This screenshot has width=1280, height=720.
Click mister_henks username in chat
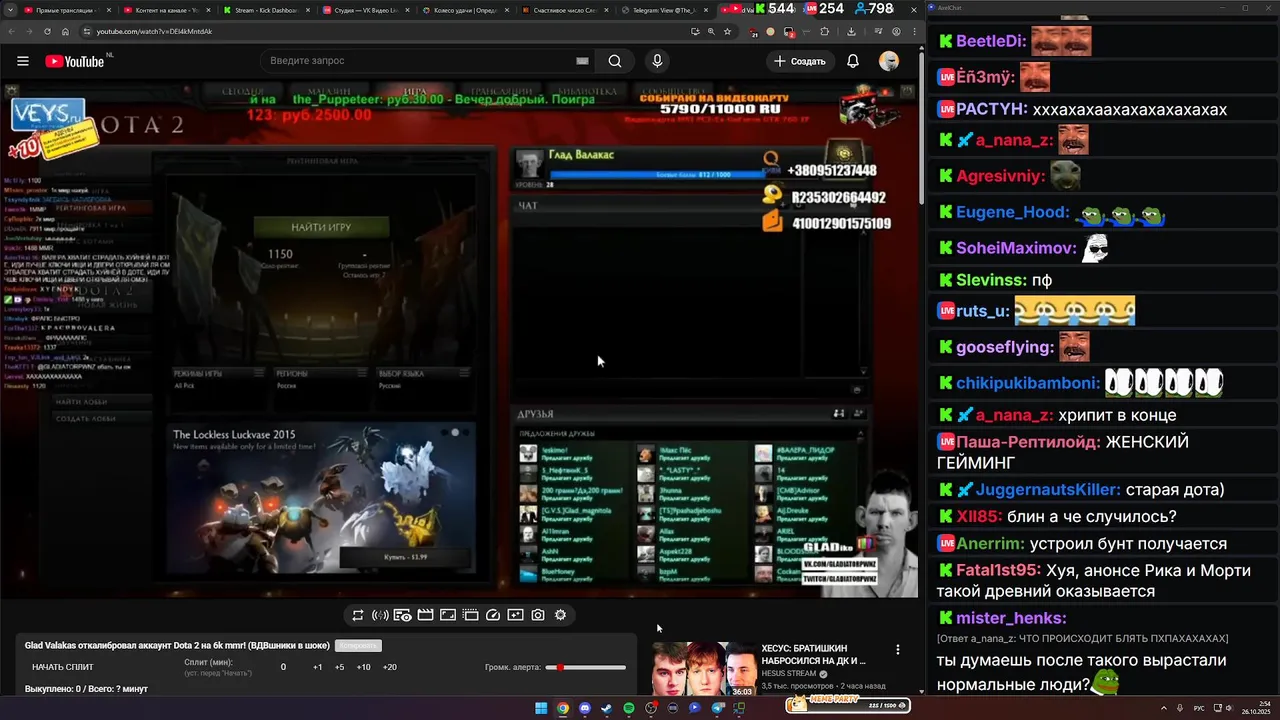click(1011, 619)
